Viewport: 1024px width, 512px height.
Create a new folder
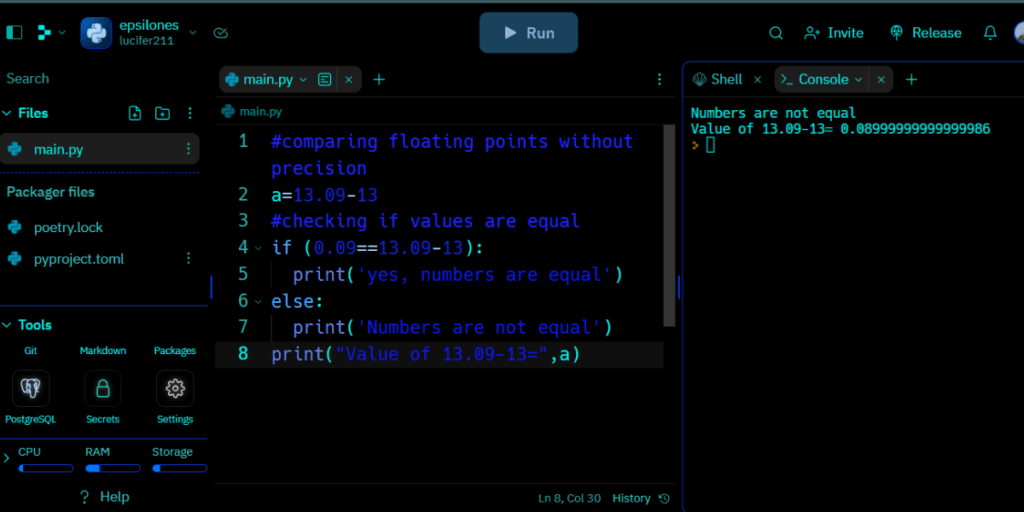point(162,114)
